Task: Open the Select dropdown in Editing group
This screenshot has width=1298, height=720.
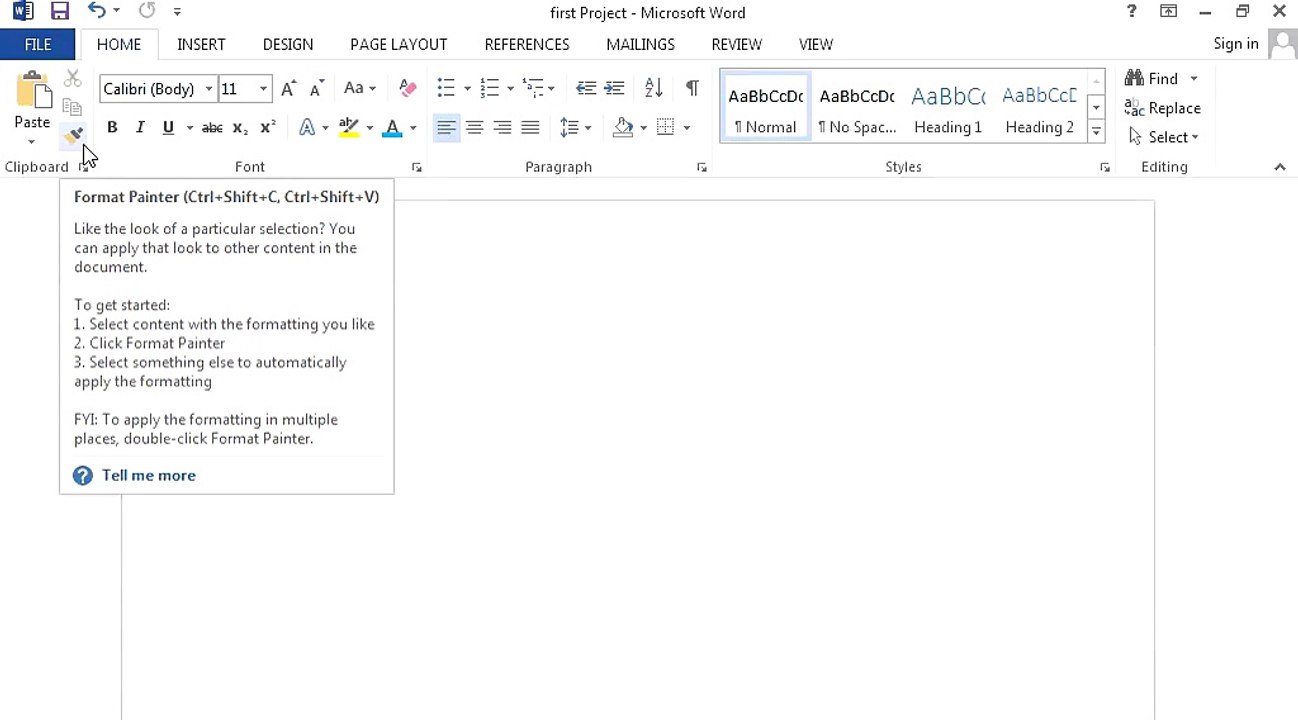Action: 1163,137
